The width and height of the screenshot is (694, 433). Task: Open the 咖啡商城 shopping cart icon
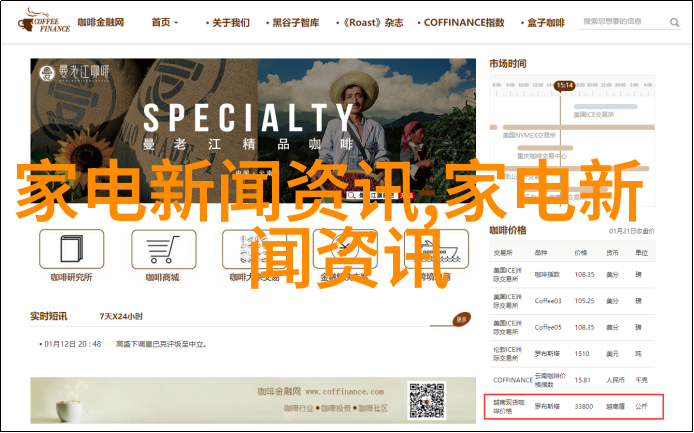163,249
